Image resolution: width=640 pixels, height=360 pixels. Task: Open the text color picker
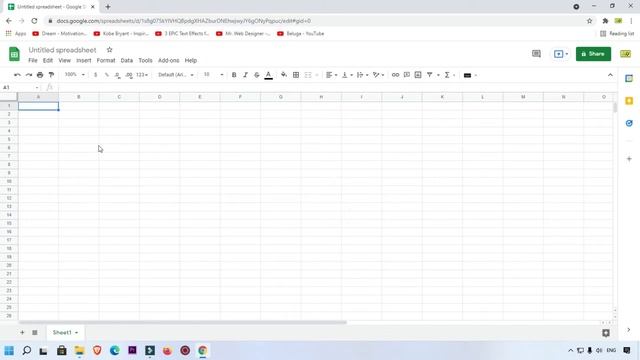tap(269, 75)
